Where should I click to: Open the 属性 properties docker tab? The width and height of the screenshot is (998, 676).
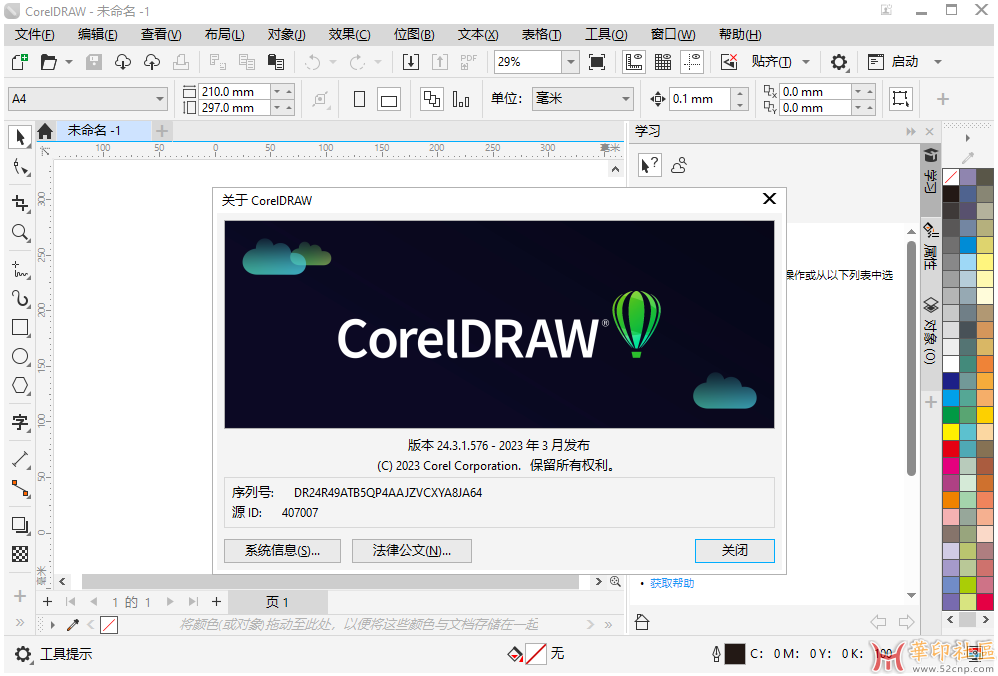tap(930, 246)
